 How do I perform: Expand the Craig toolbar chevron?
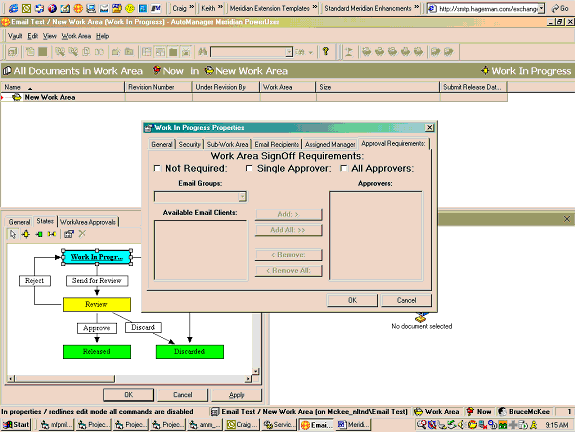point(191,7)
